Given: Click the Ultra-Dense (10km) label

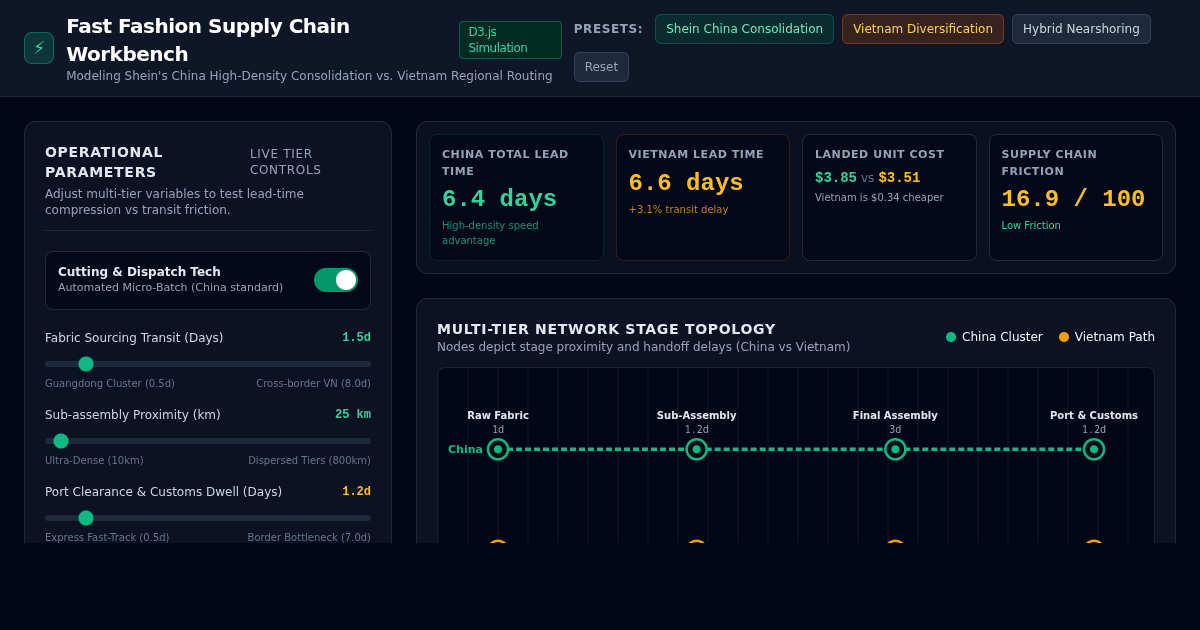Looking at the screenshot, I should point(94,461).
